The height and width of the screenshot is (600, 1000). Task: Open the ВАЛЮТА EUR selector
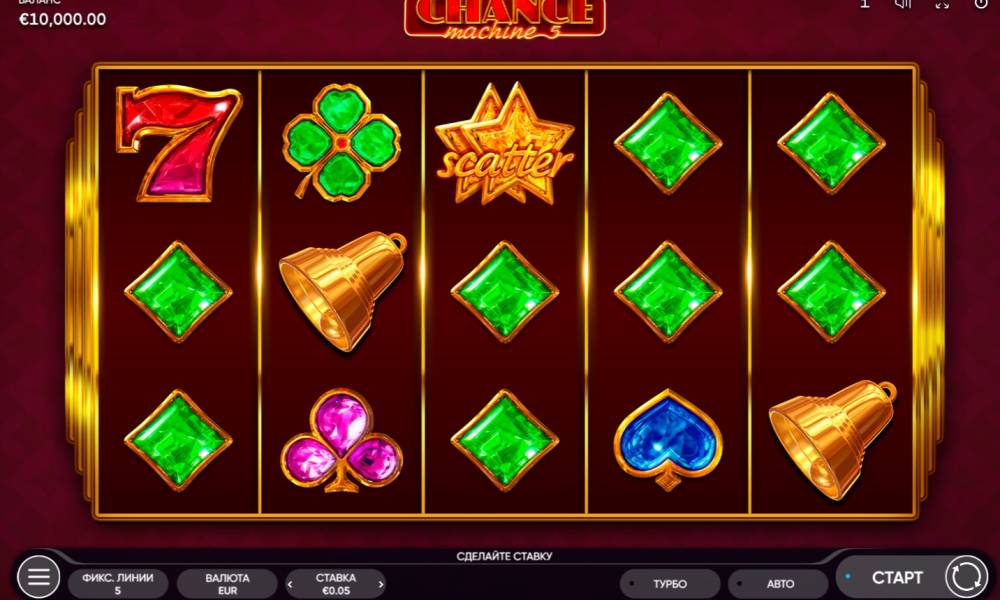click(227, 583)
